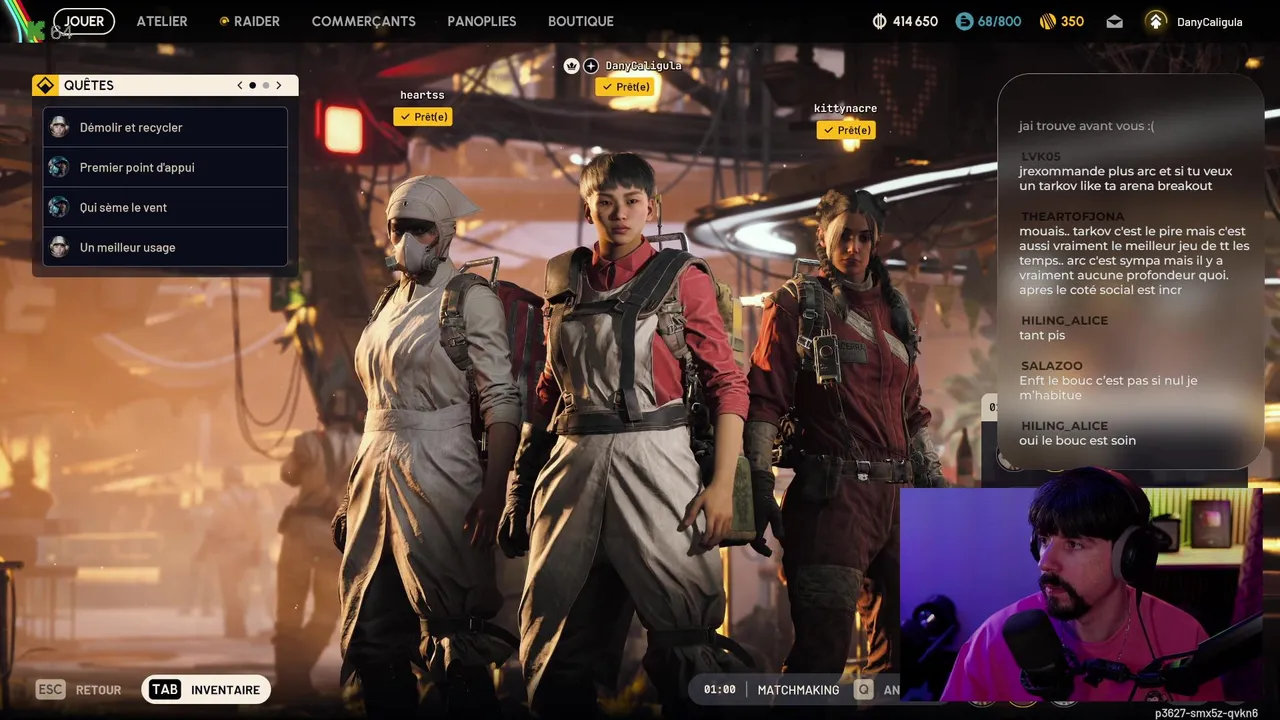The height and width of the screenshot is (720, 1280).
Task: Select the first quest page dot
Action: 252,85
